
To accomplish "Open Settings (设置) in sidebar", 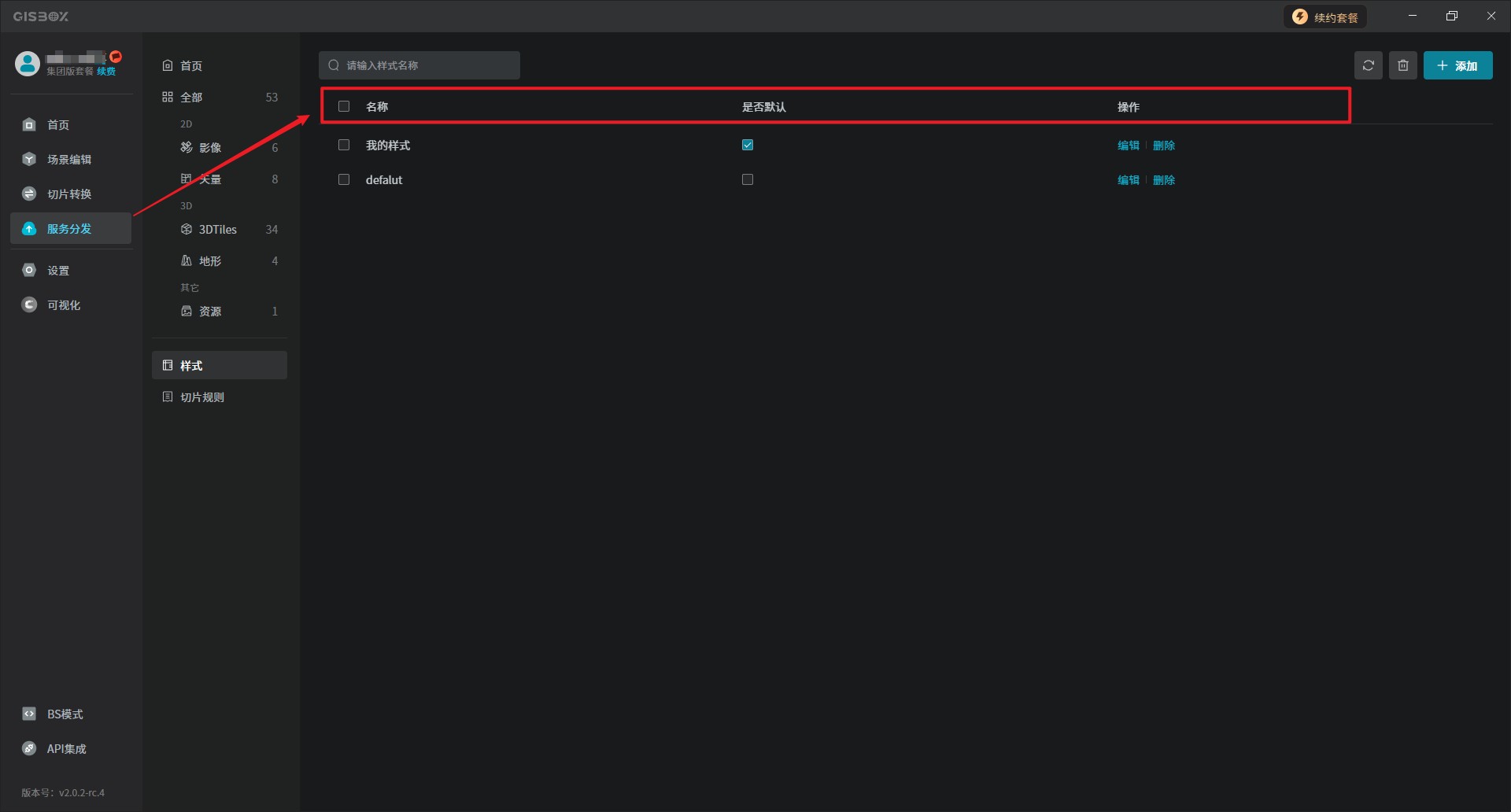I will [58, 271].
